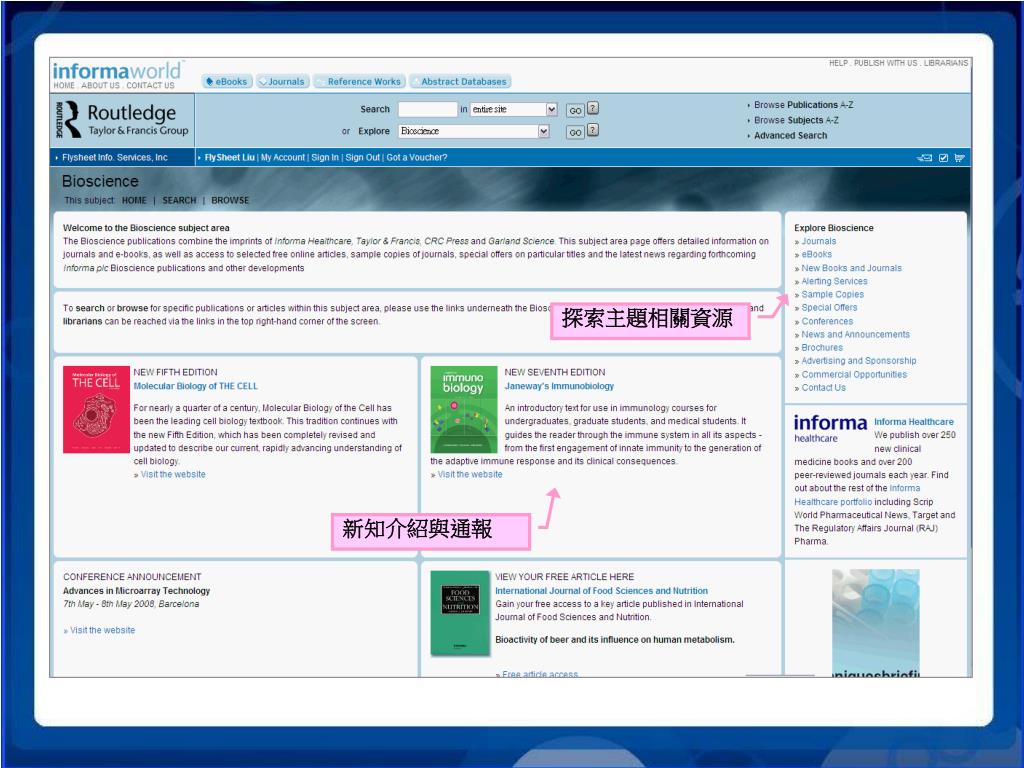
Task: Open the My Account link
Action: tap(283, 157)
